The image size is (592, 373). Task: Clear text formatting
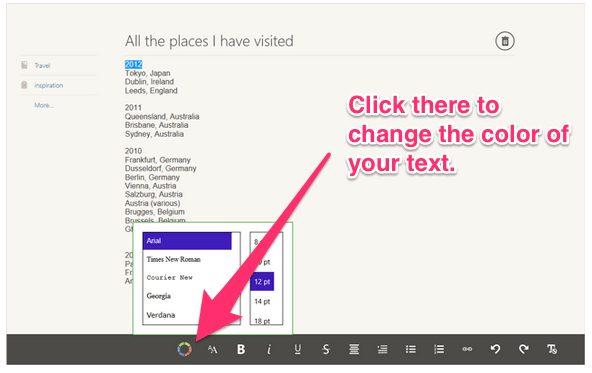pyautogui.click(x=552, y=349)
